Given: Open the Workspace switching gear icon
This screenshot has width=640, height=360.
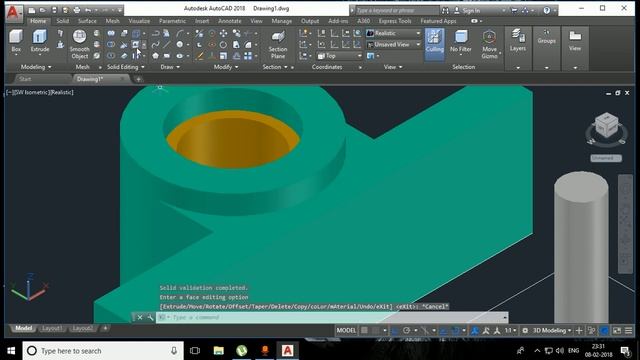Looking at the screenshot, I should (525, 330).
